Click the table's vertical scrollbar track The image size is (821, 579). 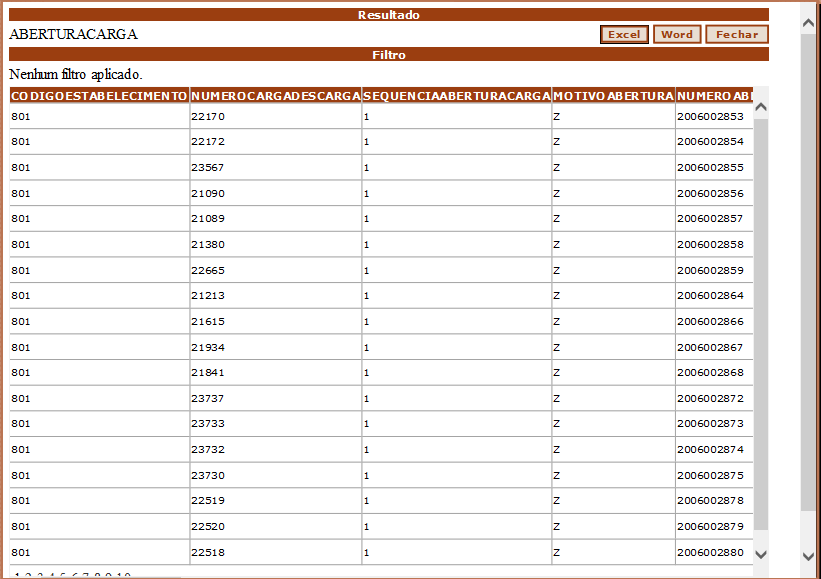pos(761,320)
